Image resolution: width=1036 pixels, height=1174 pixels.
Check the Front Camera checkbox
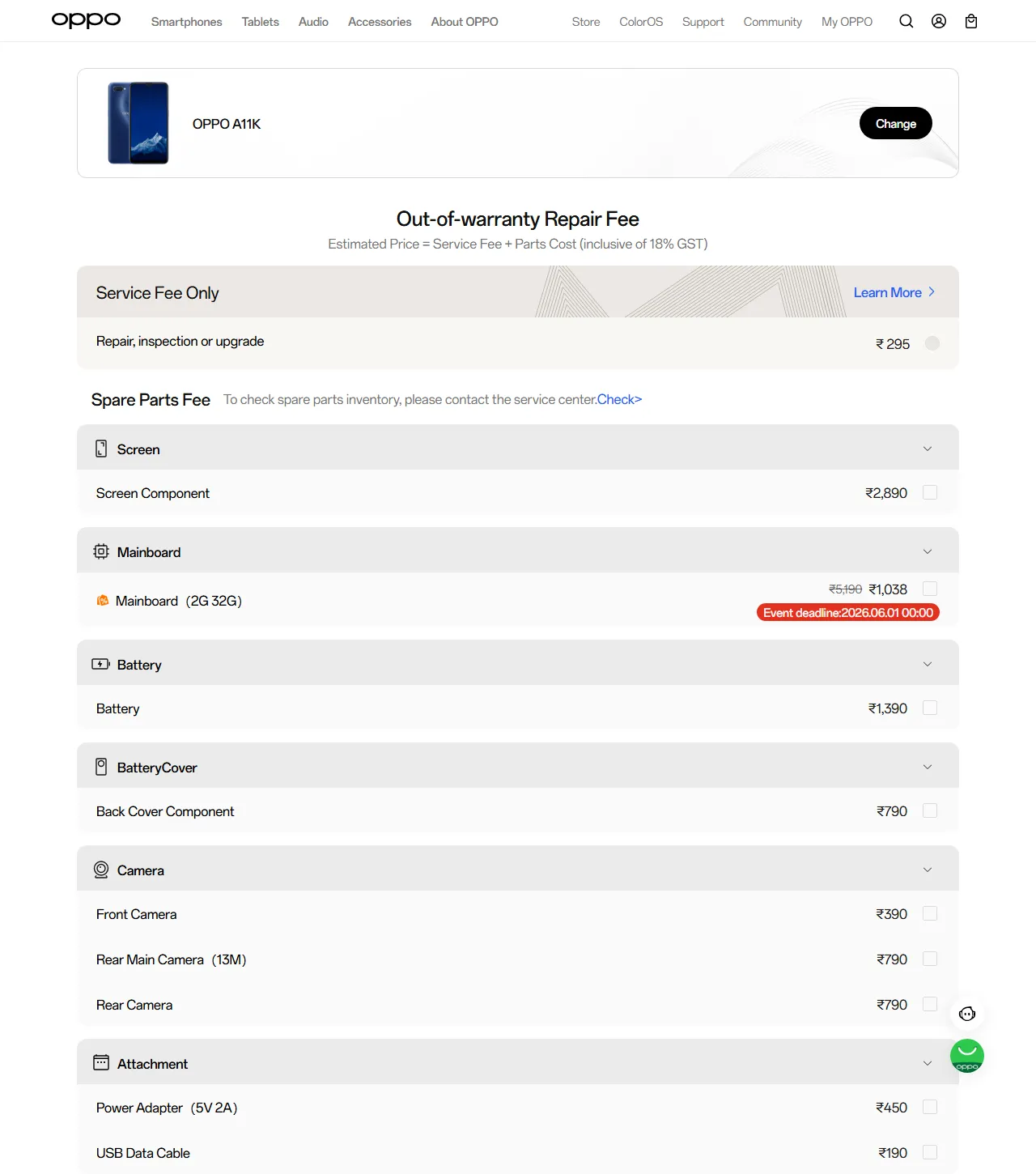tap(930, 913)
